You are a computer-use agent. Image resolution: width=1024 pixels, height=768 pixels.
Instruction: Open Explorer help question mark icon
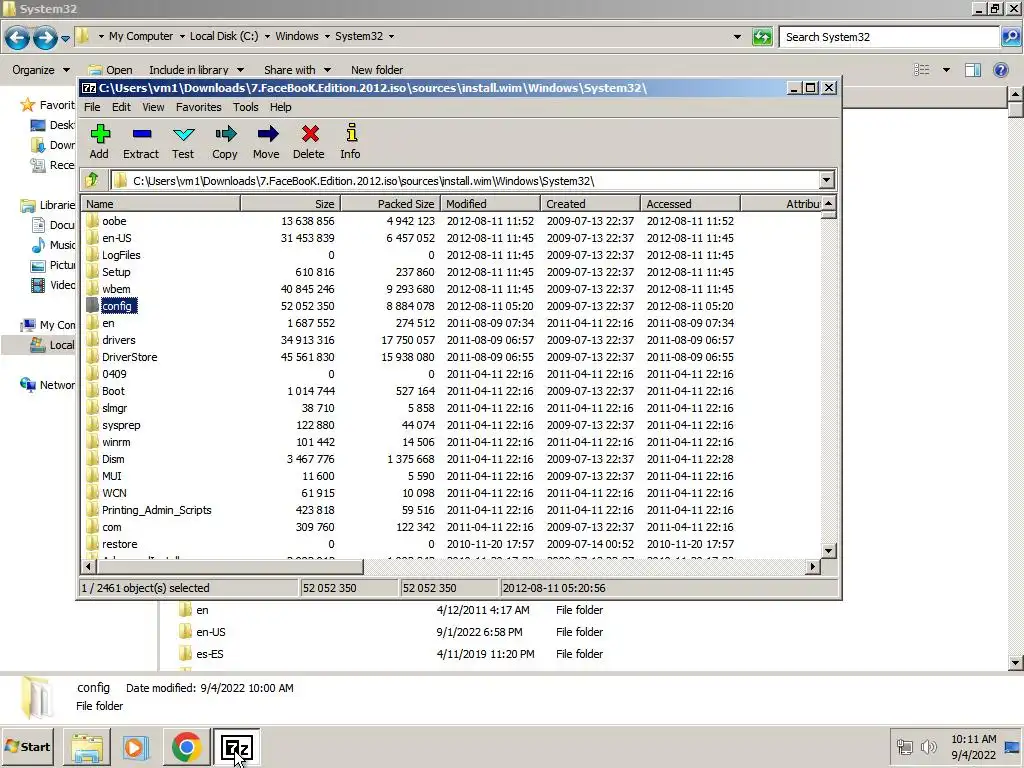tap(1000, 70)
